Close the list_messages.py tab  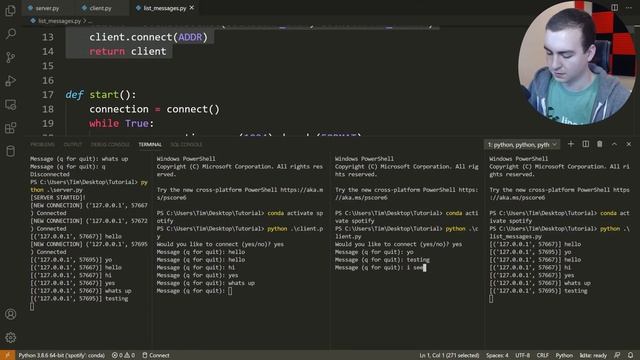coord(192,8)
